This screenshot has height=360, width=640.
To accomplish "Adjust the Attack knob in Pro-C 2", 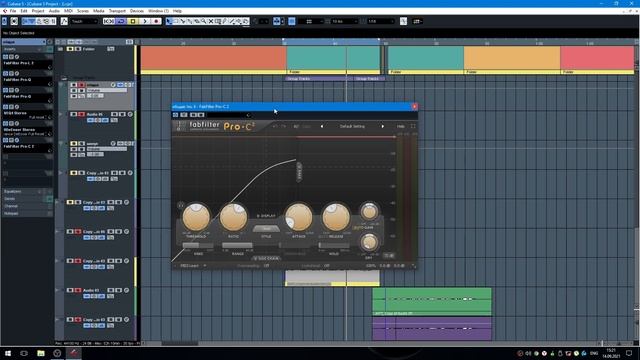I will pyautogui.click(x=298, y=217).
